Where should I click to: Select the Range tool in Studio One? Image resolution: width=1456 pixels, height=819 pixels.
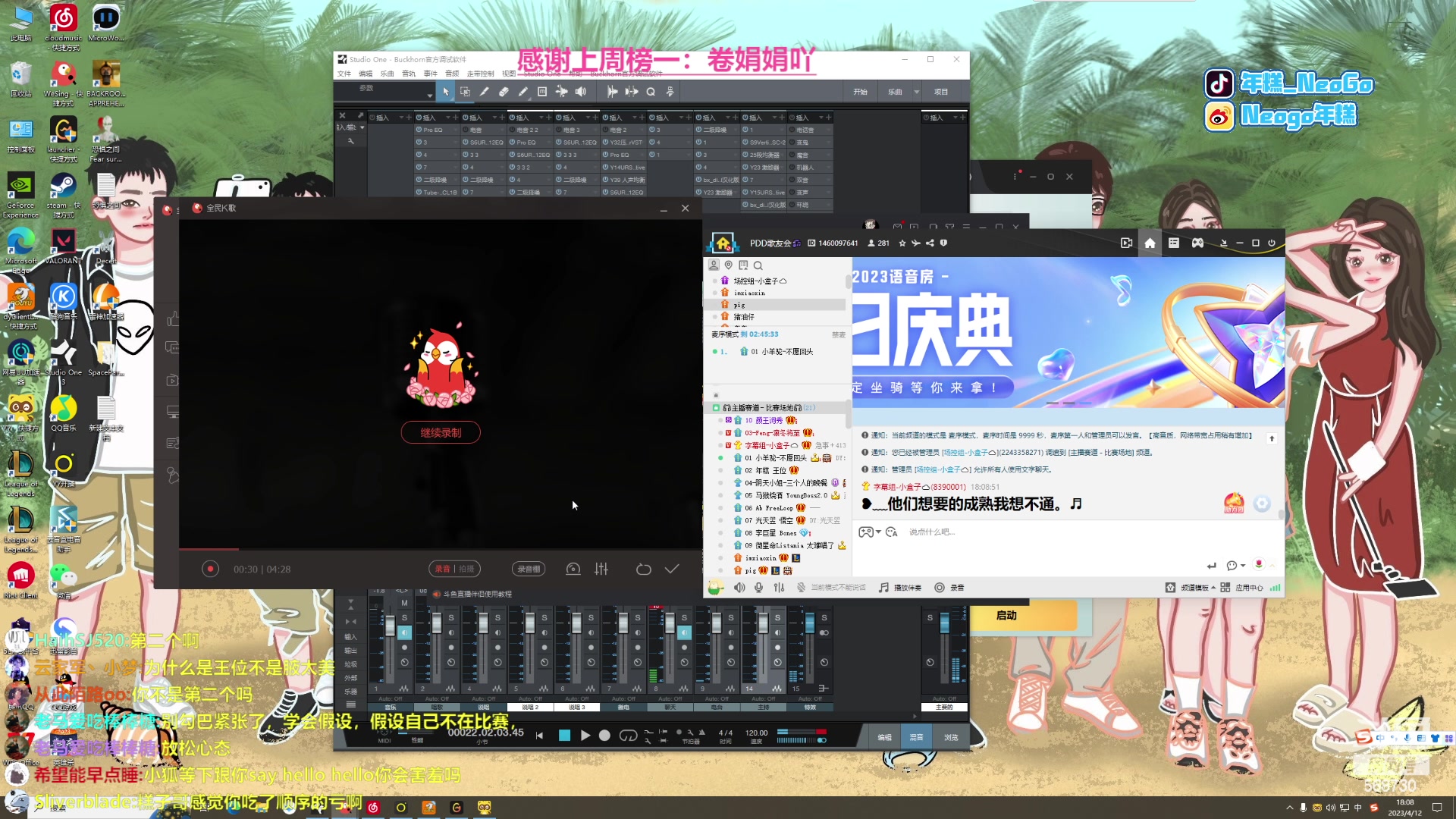465,92
